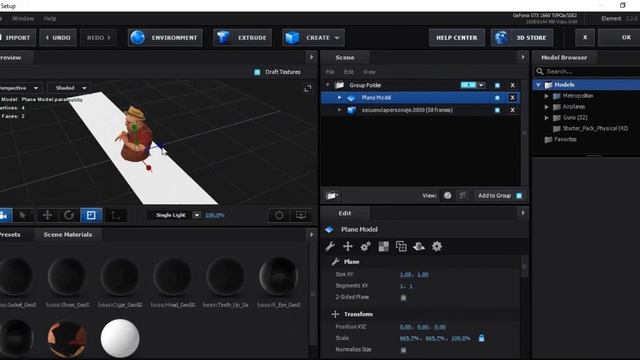This screenshot has height=360, width=640.
Task: Expand the secuenciapersonaje.0000 row
Action: (x=339, y=110)
